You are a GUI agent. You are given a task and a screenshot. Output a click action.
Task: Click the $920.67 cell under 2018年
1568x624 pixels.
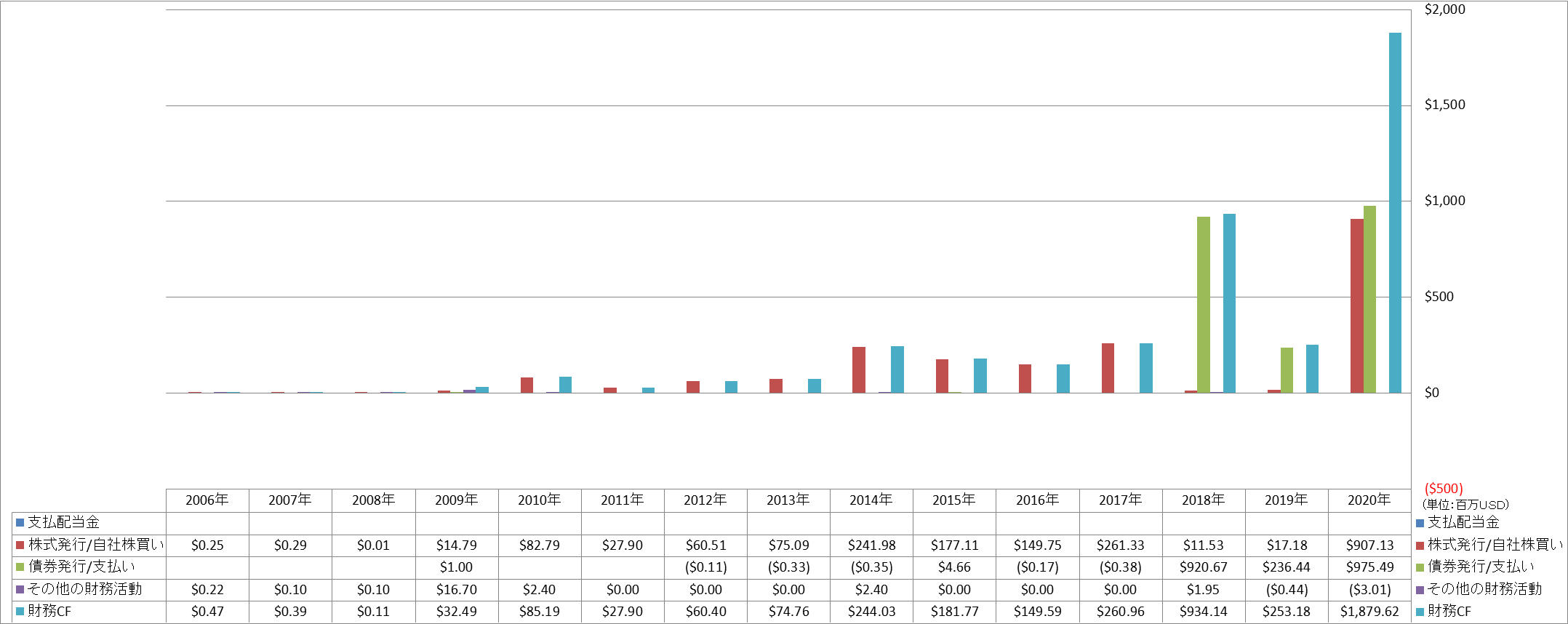[x=1204, y=567]
